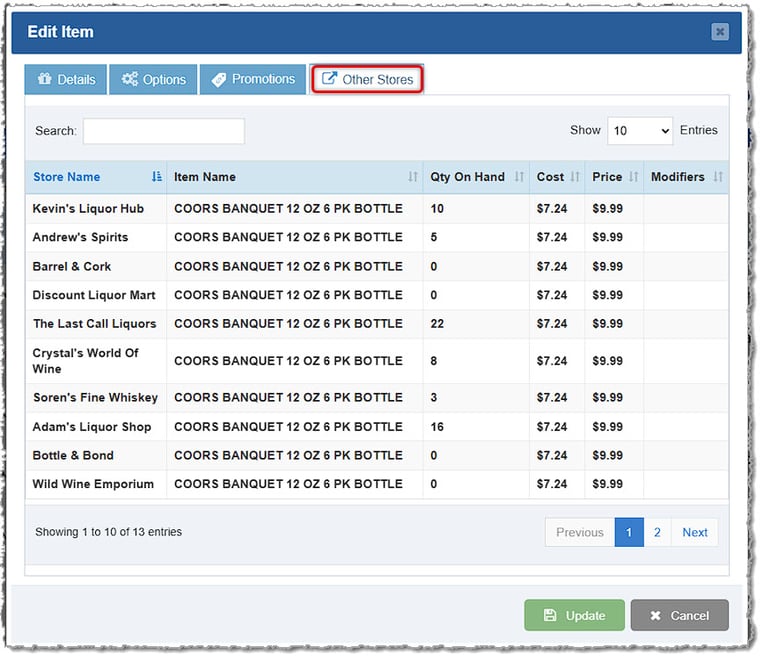Viewport: 763px width, 662px height.
Task: Click quantity 22 for Last Call Liquors
Action: pos(437,324)
